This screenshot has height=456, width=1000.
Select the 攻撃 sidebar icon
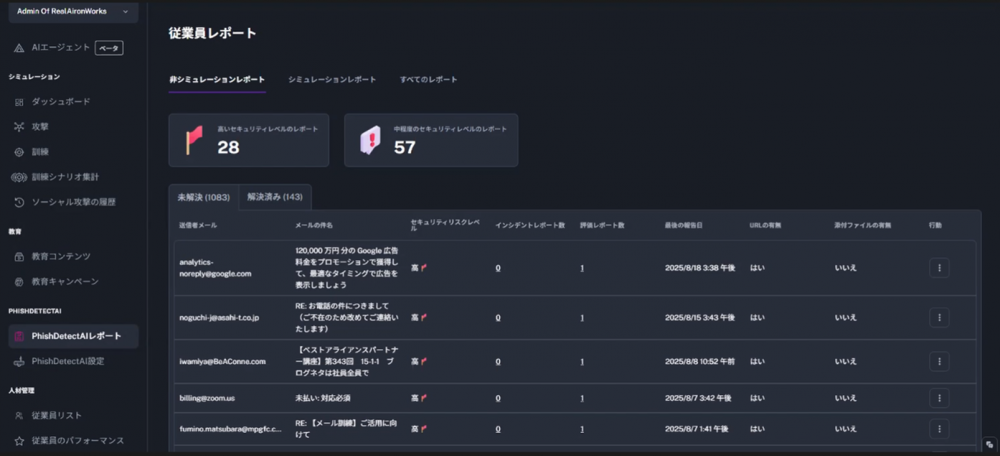click(19, 127)
